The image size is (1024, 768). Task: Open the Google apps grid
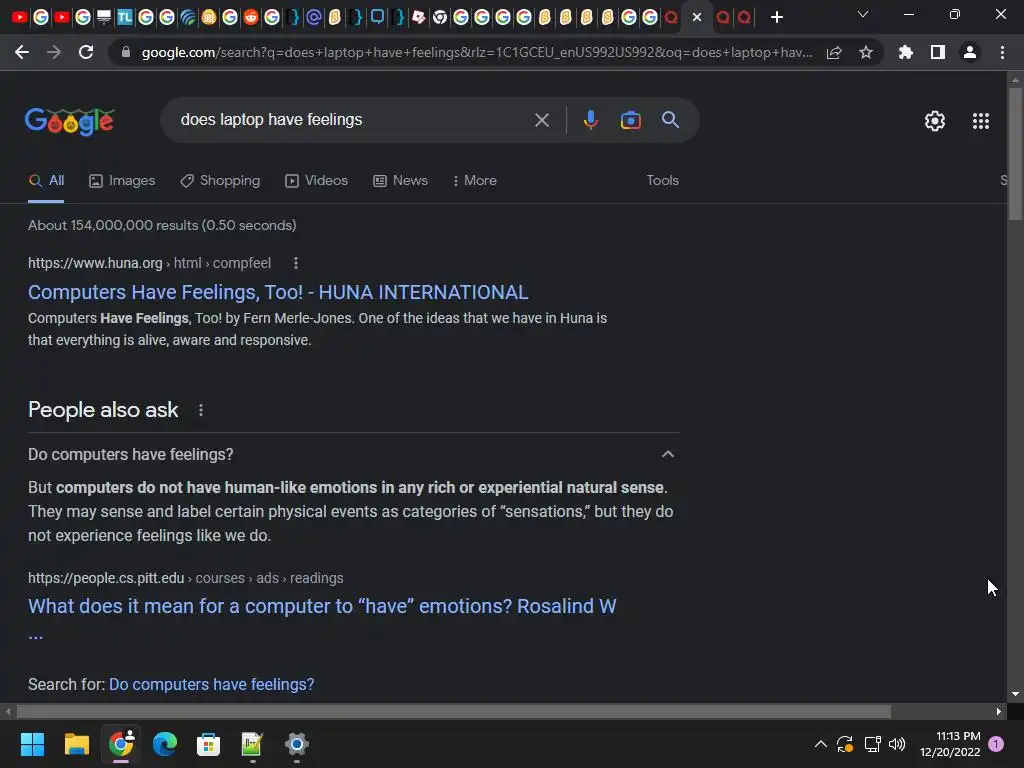981,121
